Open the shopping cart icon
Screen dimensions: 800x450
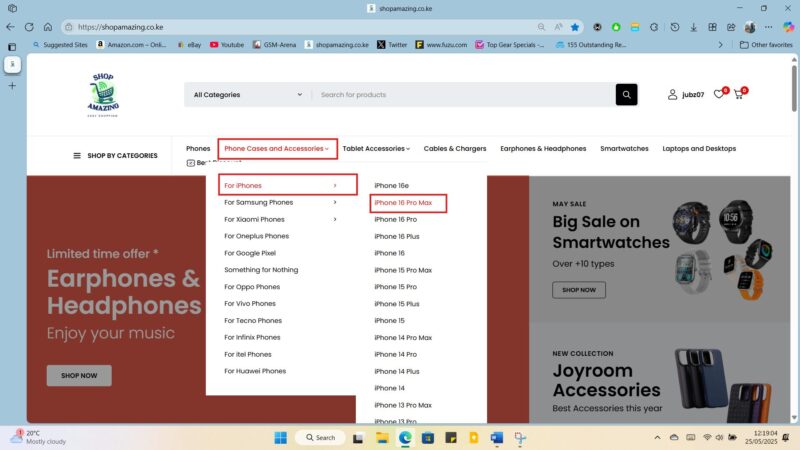[739, 95]
